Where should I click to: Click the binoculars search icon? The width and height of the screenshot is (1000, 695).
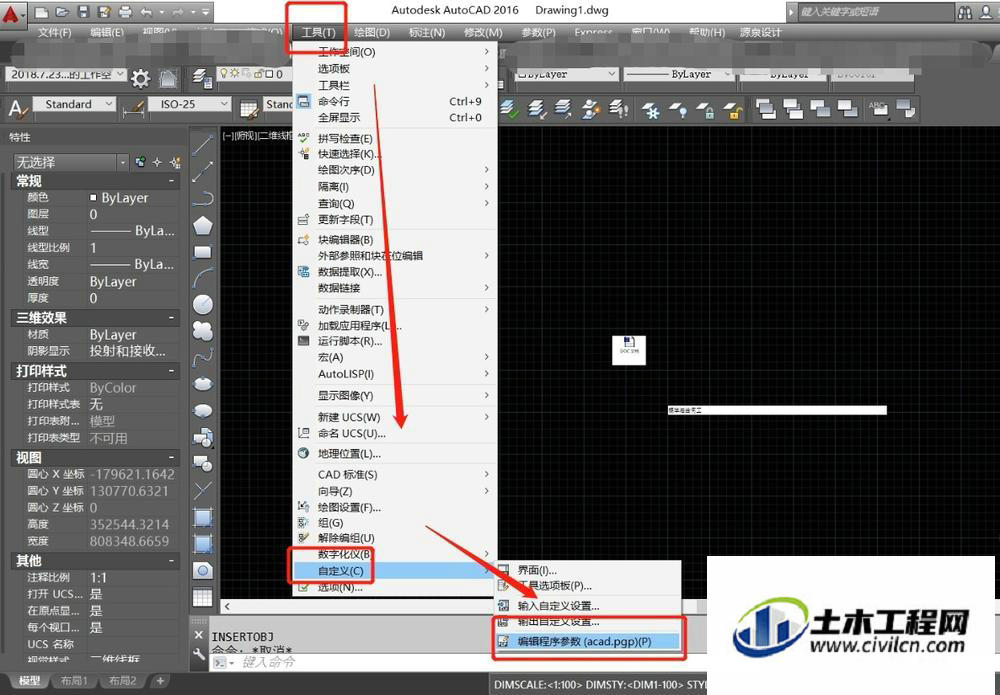(965, 12)
